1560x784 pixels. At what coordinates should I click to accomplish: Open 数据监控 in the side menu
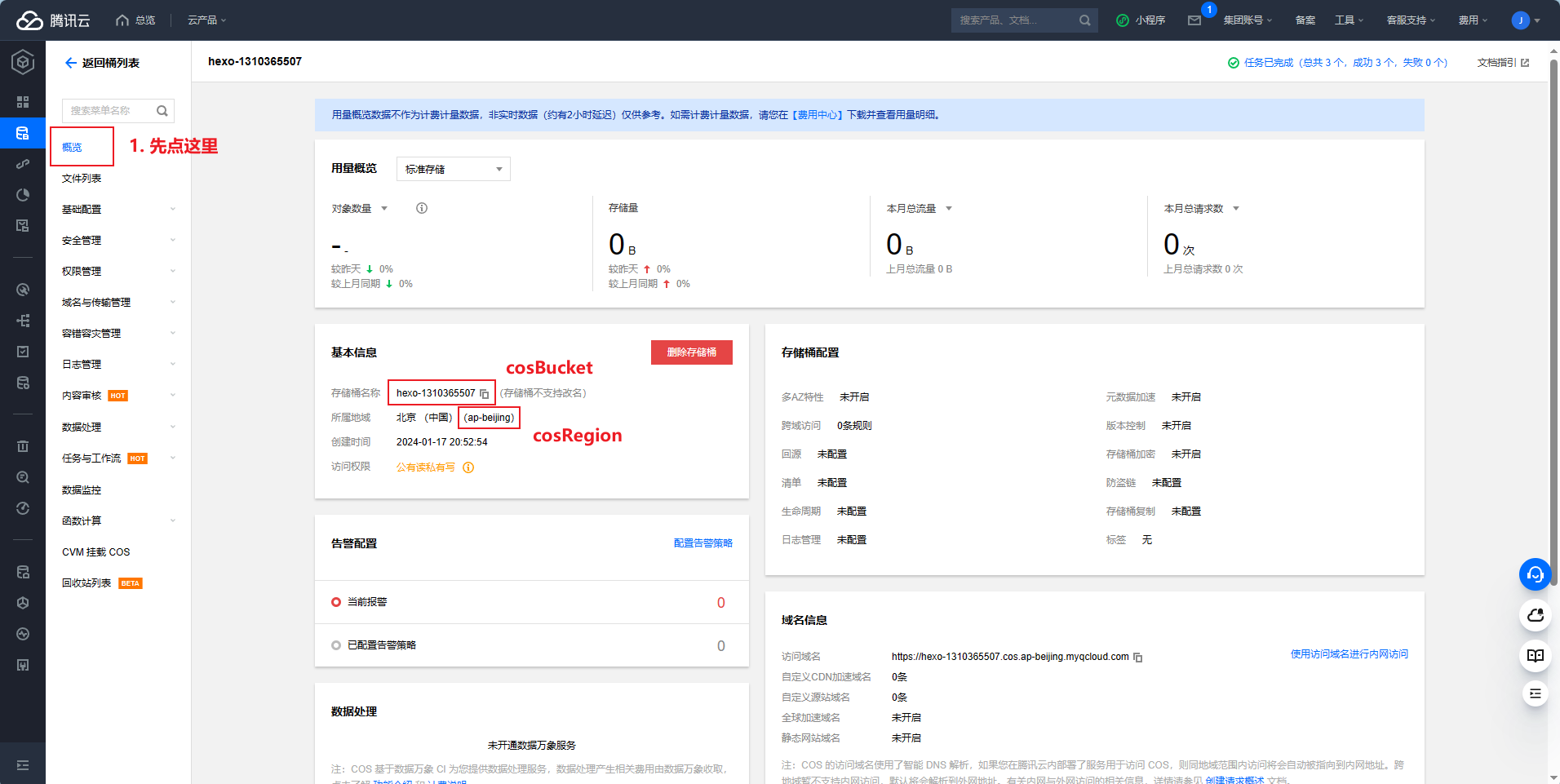pos(82,490)
